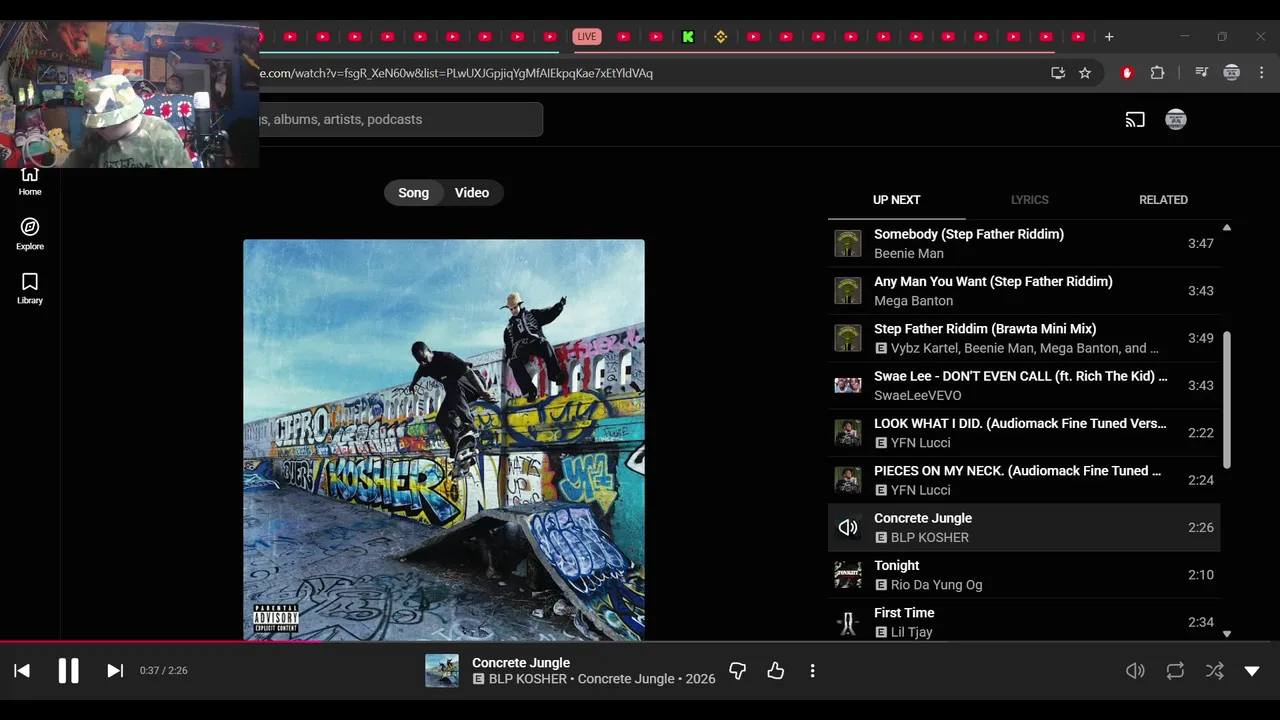Click the volume speaker icon in player bar
The height and width of the screenshot is (720, 1280).
(x=1135, y=671)
